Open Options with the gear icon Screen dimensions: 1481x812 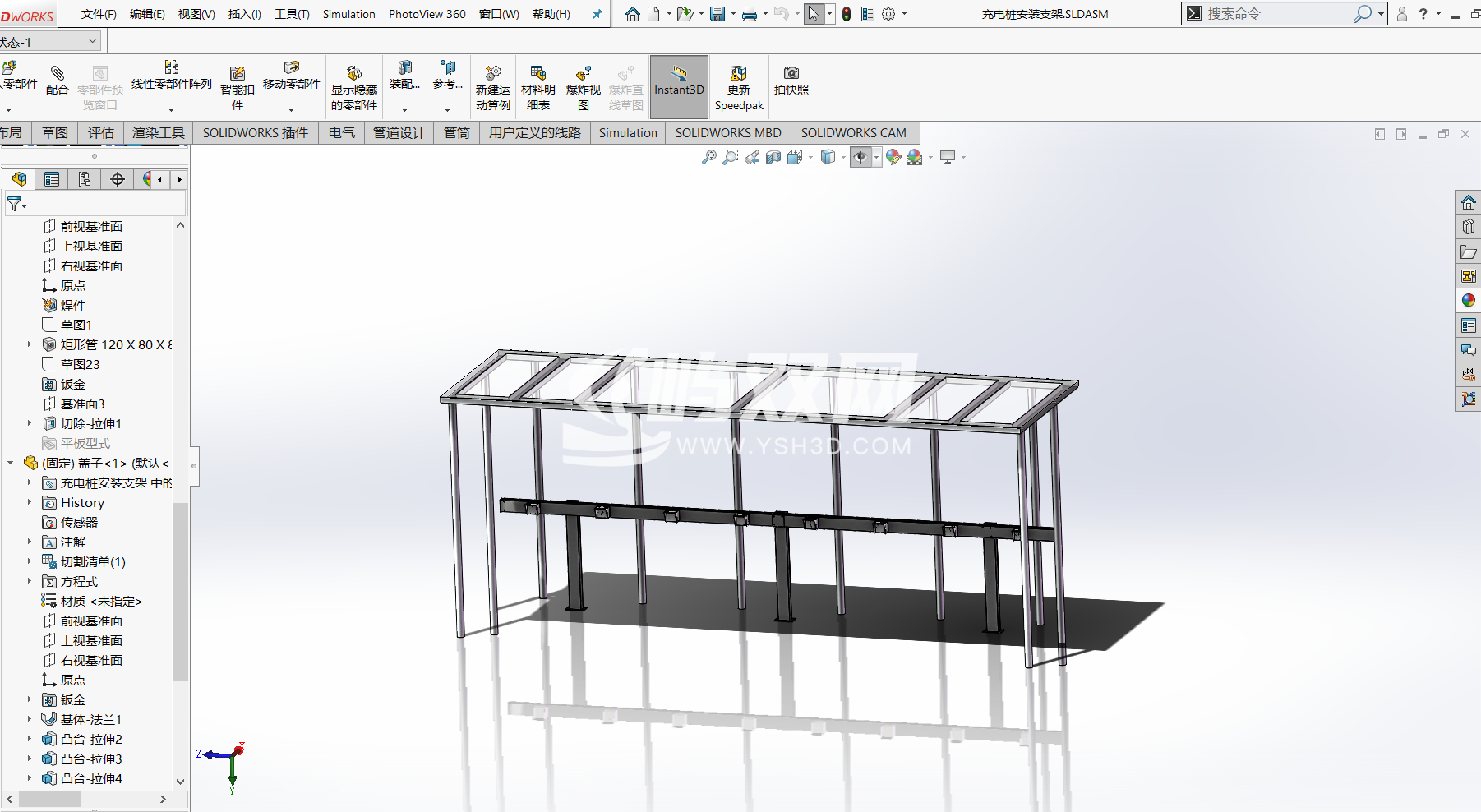click(x=888, y=14)
